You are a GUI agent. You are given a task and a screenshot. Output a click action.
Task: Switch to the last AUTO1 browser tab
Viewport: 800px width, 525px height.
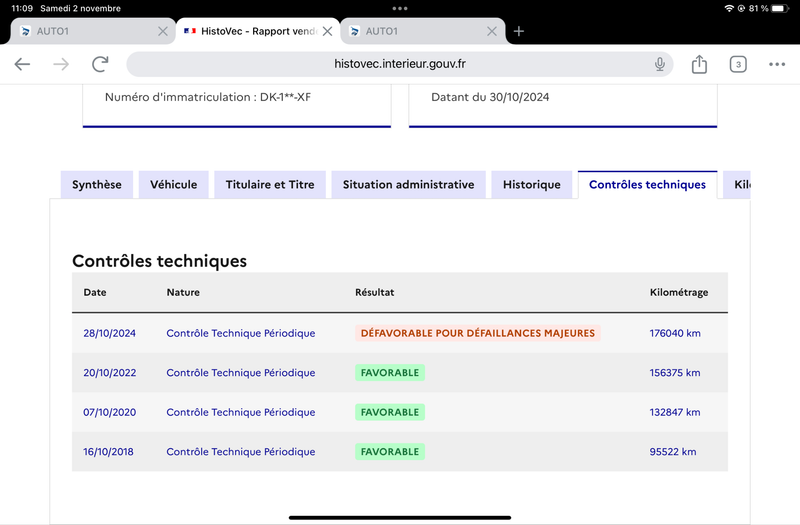[x=422, y=31]
